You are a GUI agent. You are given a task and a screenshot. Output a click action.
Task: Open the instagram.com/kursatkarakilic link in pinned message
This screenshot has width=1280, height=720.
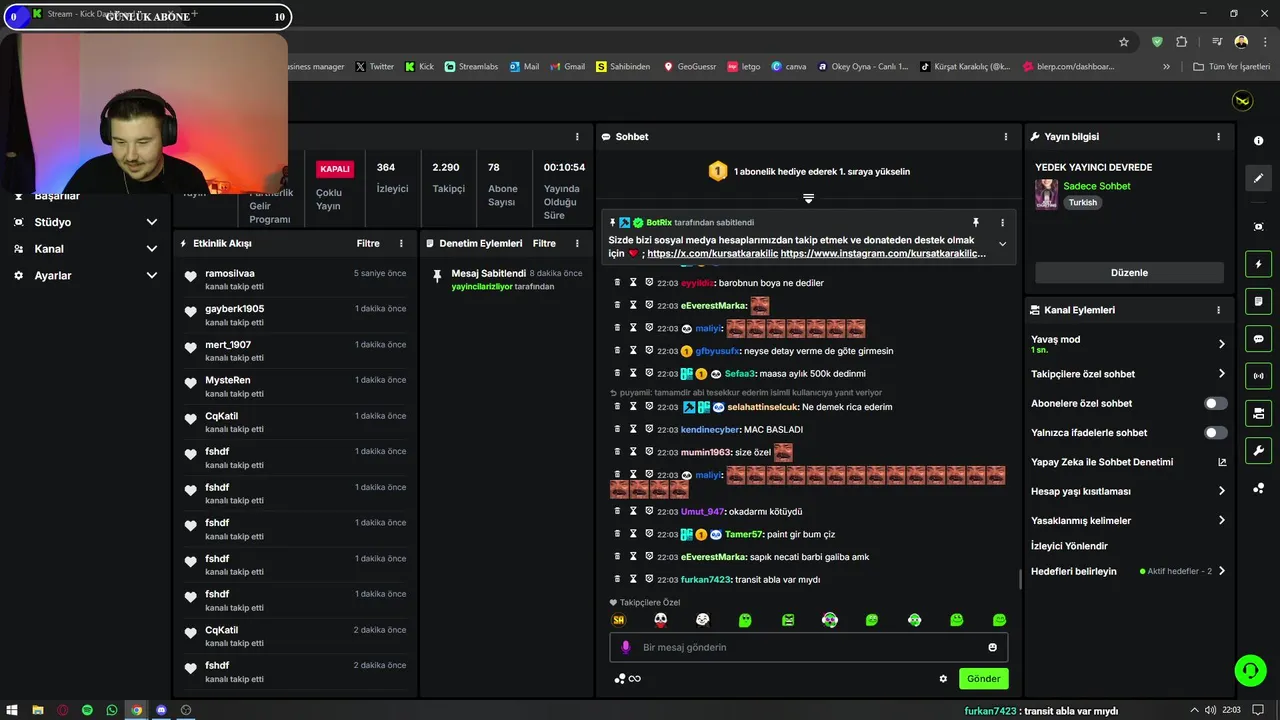coord(883,253)
